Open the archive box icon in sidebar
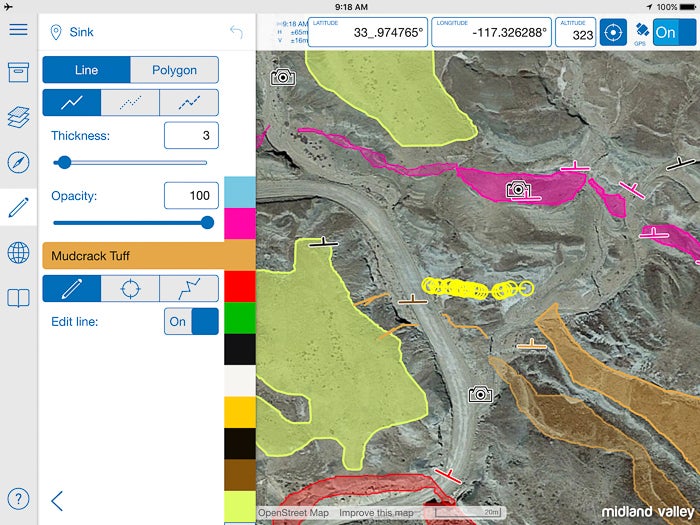This screenshot has height=525, width=700. [18, 73]
